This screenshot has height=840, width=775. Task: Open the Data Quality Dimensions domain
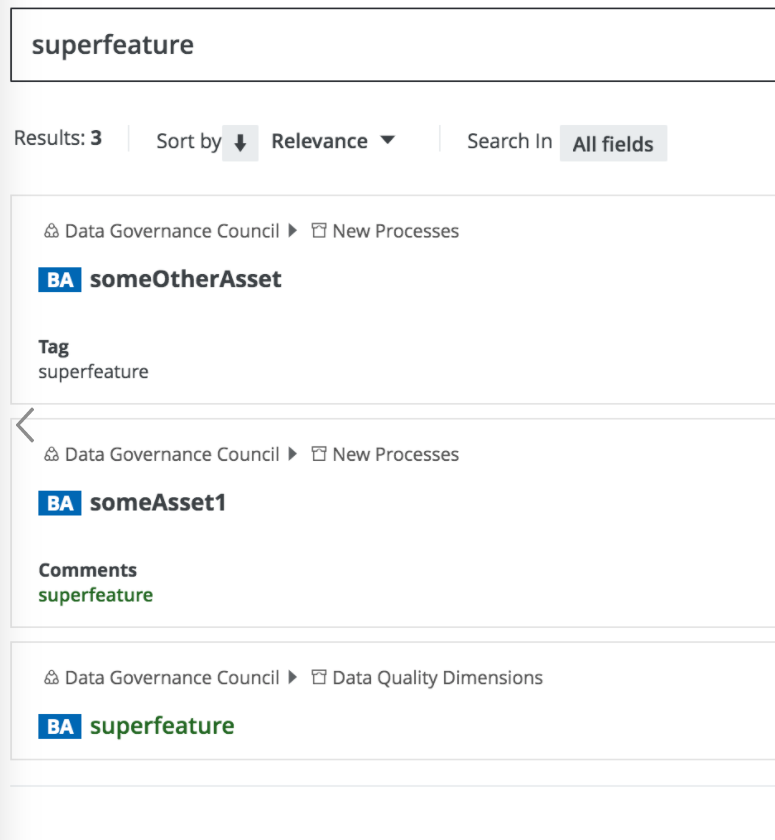pos(437,678)
